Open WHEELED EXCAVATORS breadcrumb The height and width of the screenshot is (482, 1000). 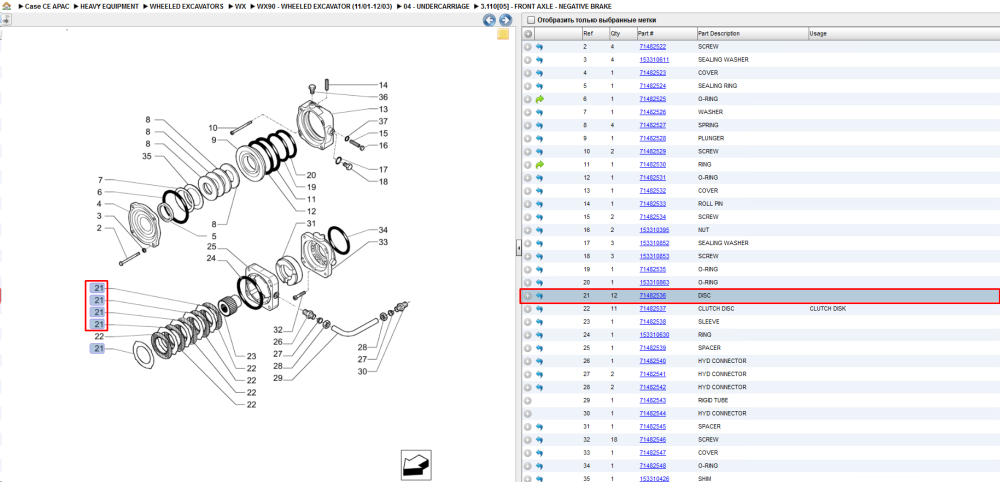point(186,6)
